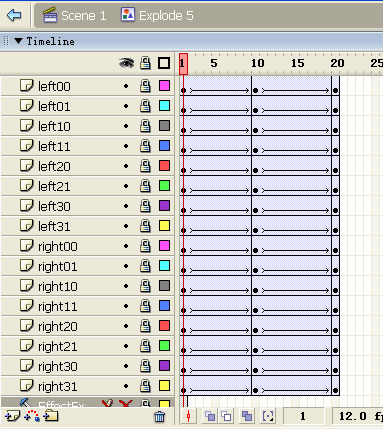Select the left21 layer by name
Image resolution: width=383 pixels, height=429 pixels.
click(54, 186)
